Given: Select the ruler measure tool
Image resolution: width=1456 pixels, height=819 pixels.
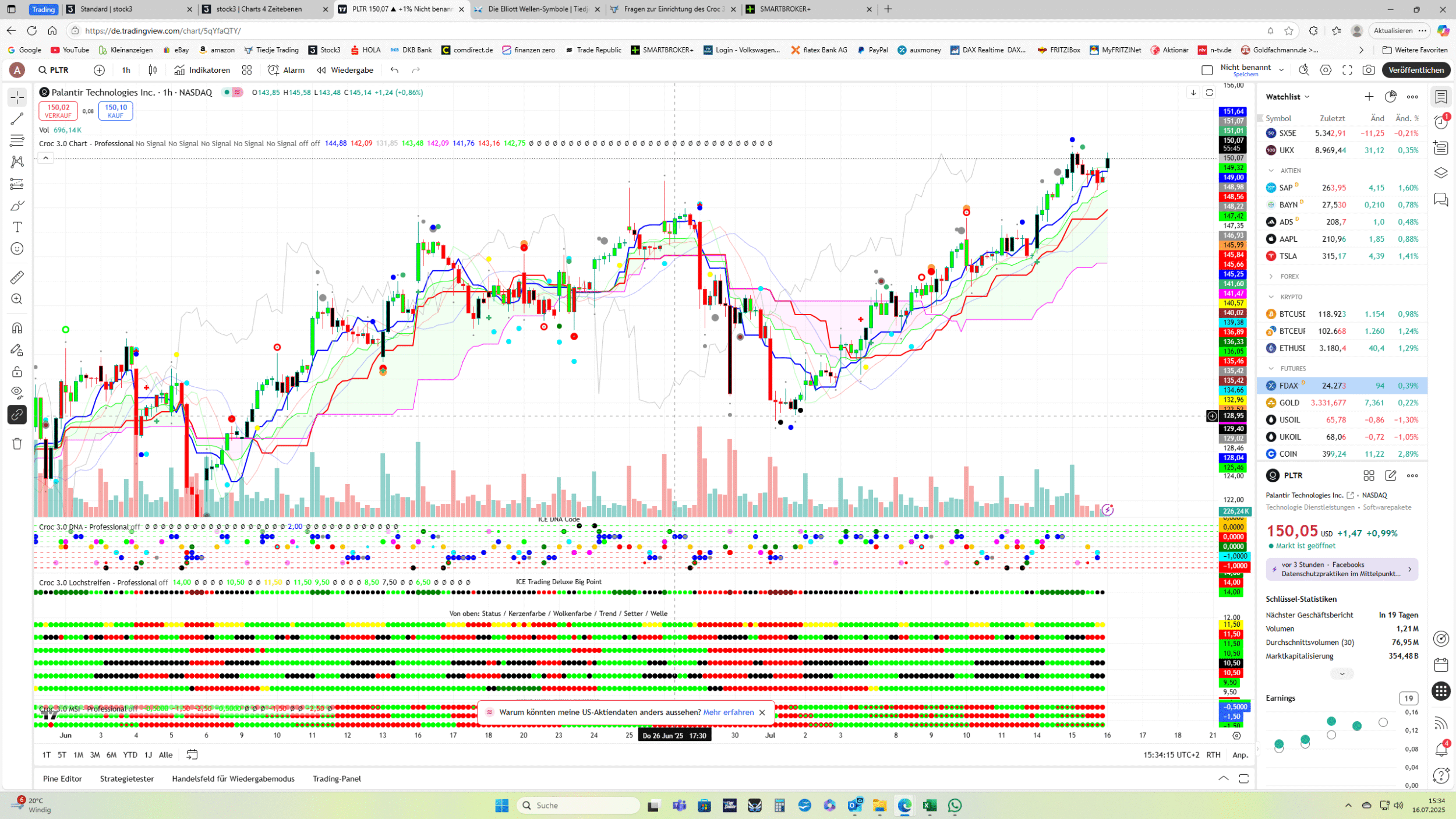Looking at the screenshot, I should pos(17,277).
